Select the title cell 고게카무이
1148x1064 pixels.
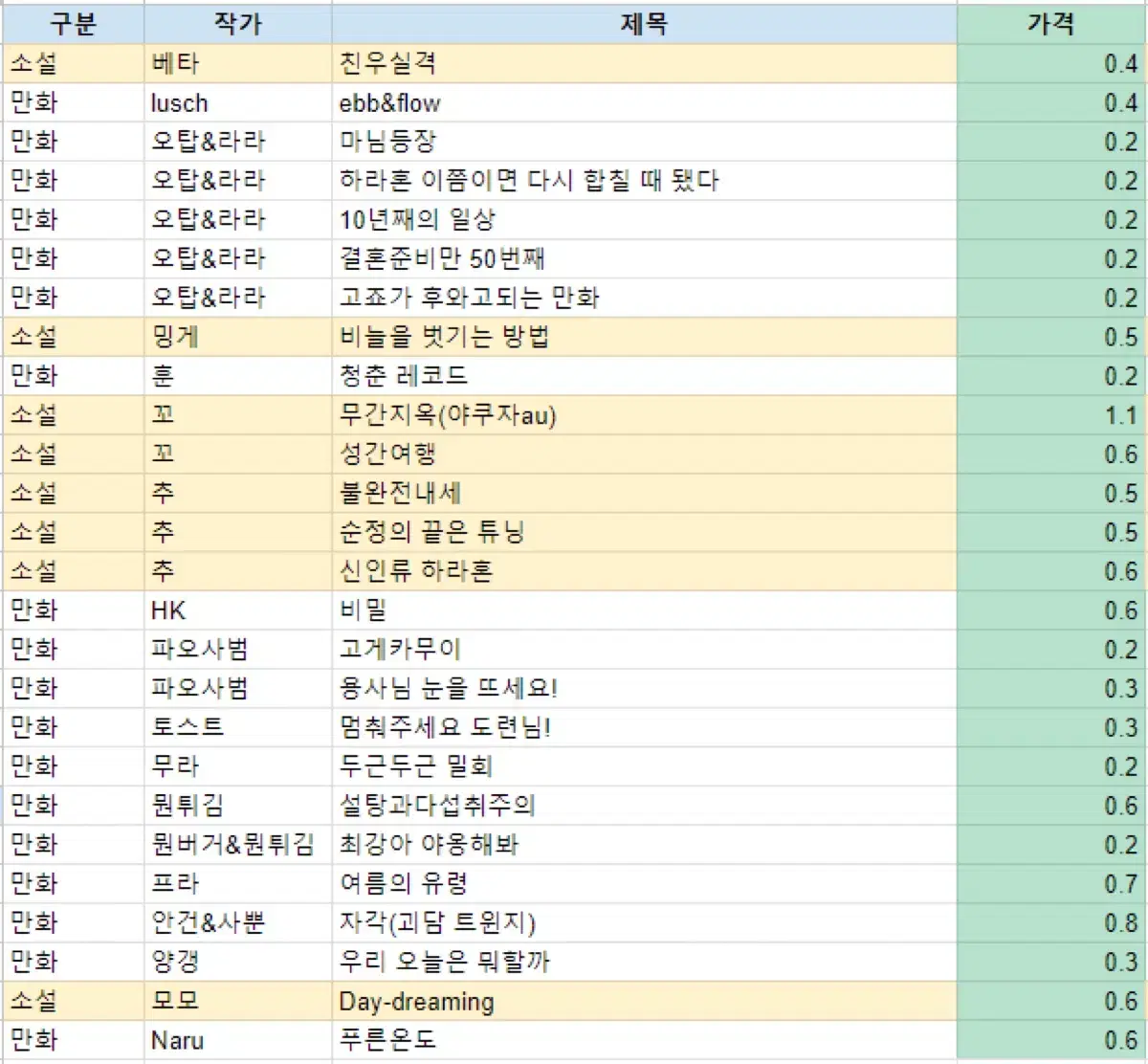click(644, 649)
